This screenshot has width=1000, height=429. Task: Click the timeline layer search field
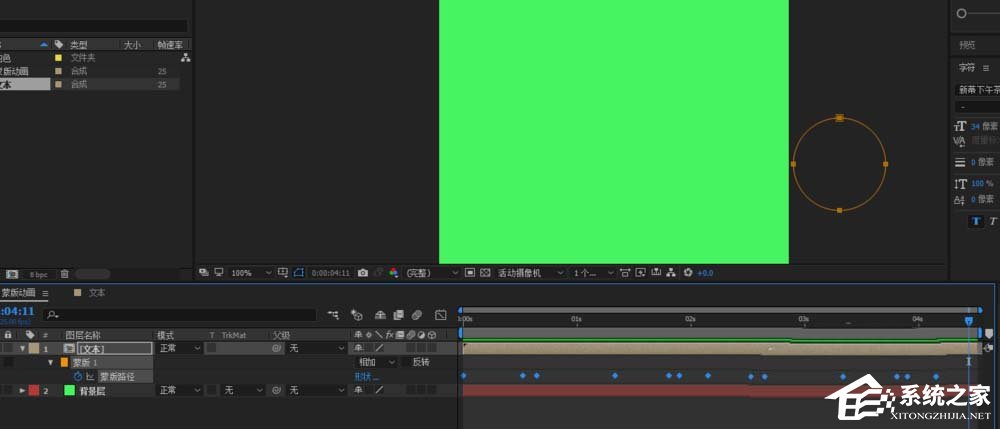(x=180, y=315)
